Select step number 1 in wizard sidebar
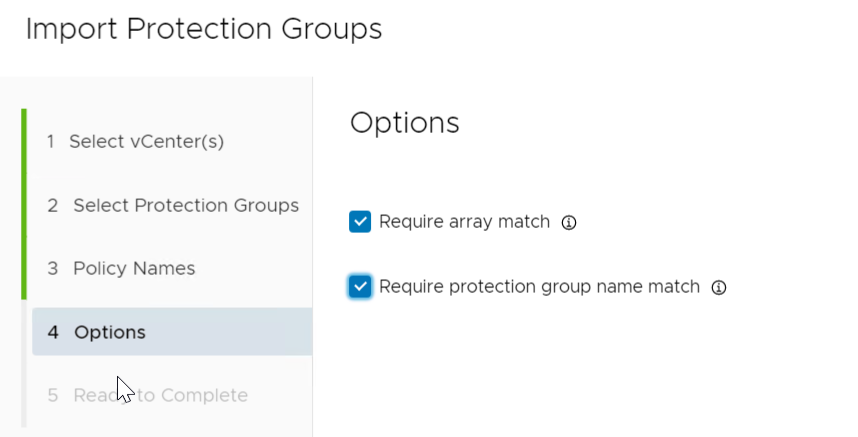 pos(50,142)
